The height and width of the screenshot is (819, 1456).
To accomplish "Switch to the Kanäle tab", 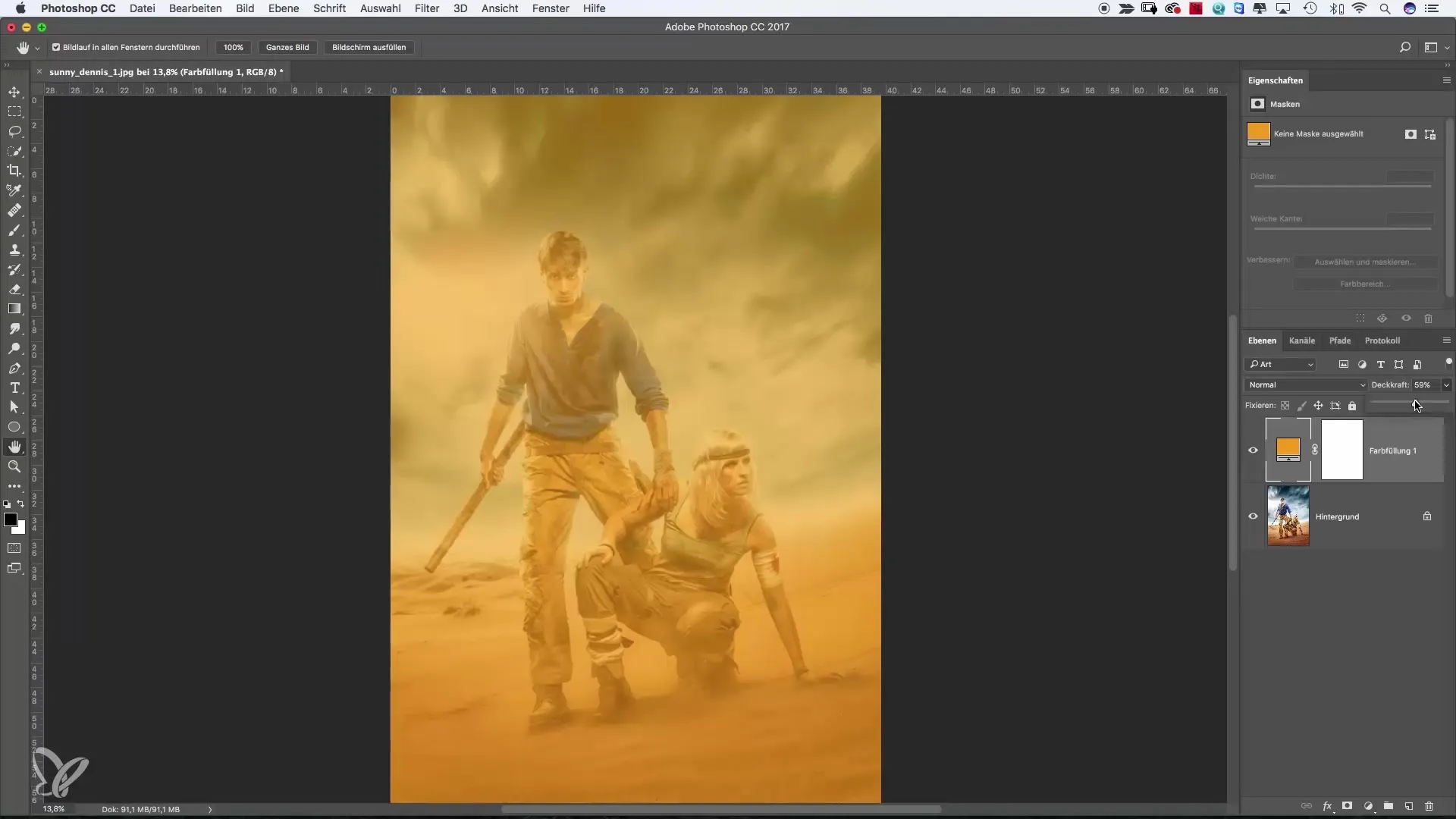I will pos(1302,340).
